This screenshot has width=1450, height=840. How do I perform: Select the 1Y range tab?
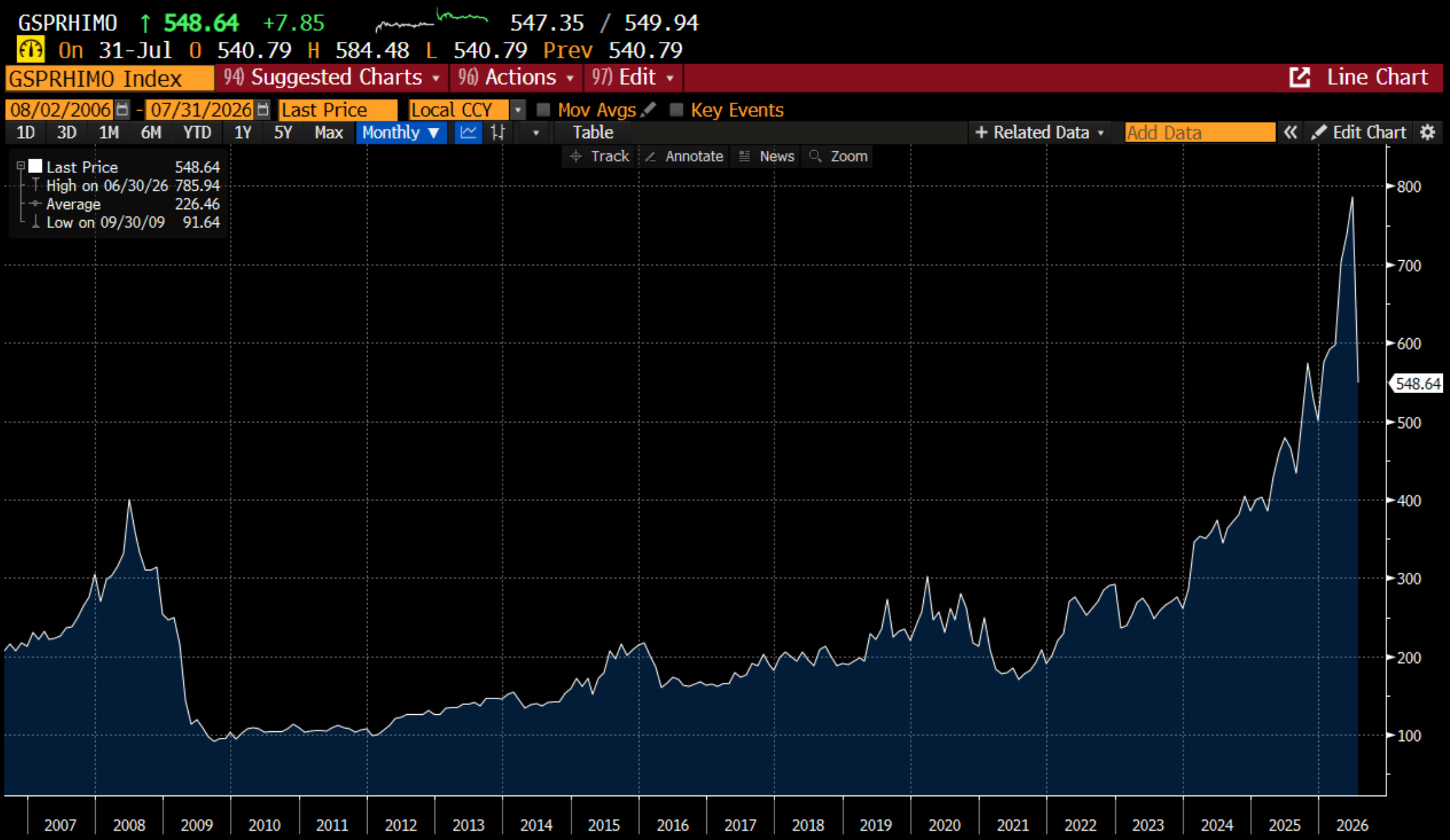point(242,132)
